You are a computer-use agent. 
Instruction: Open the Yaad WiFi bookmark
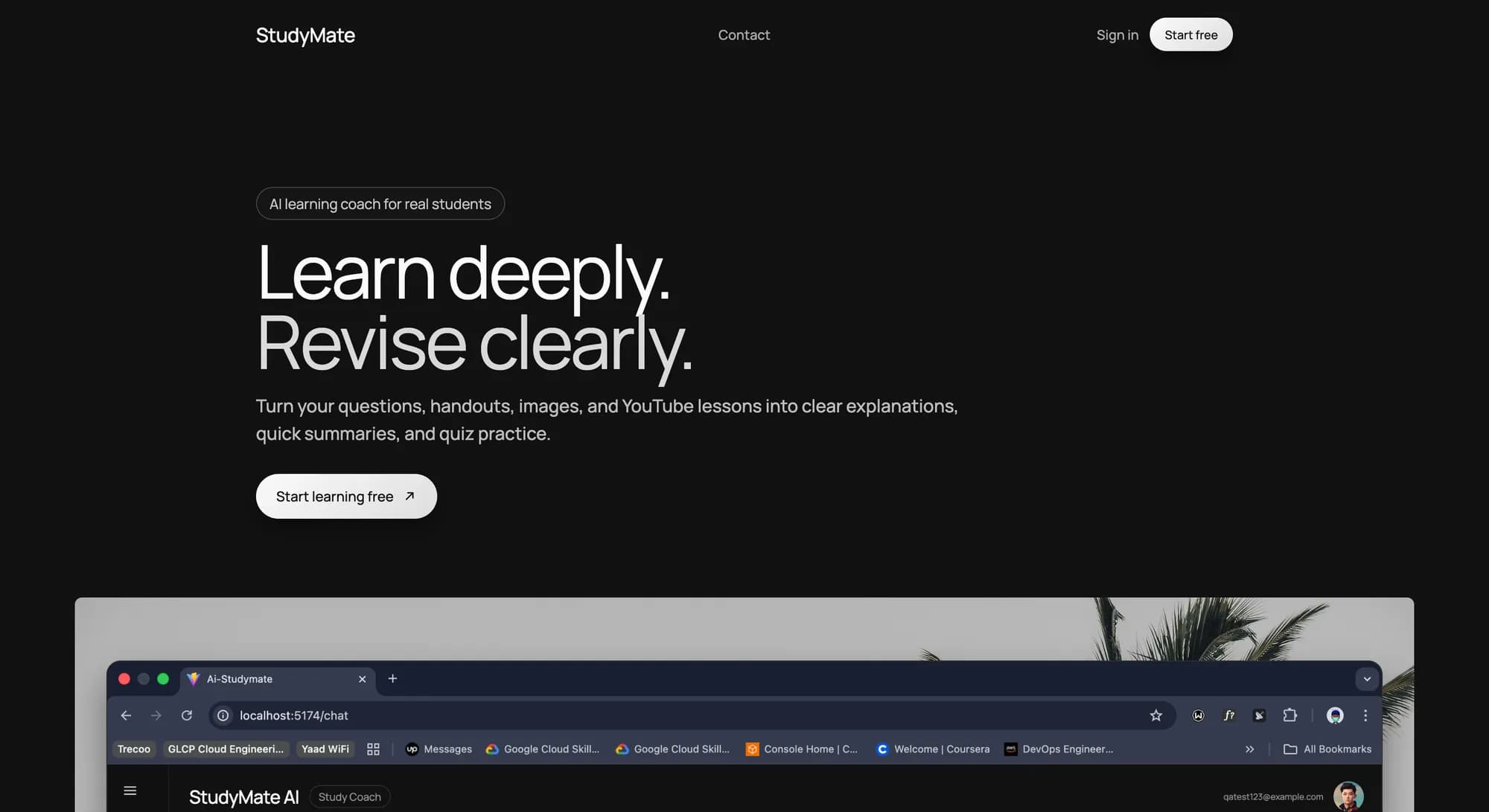click(325, 749)
